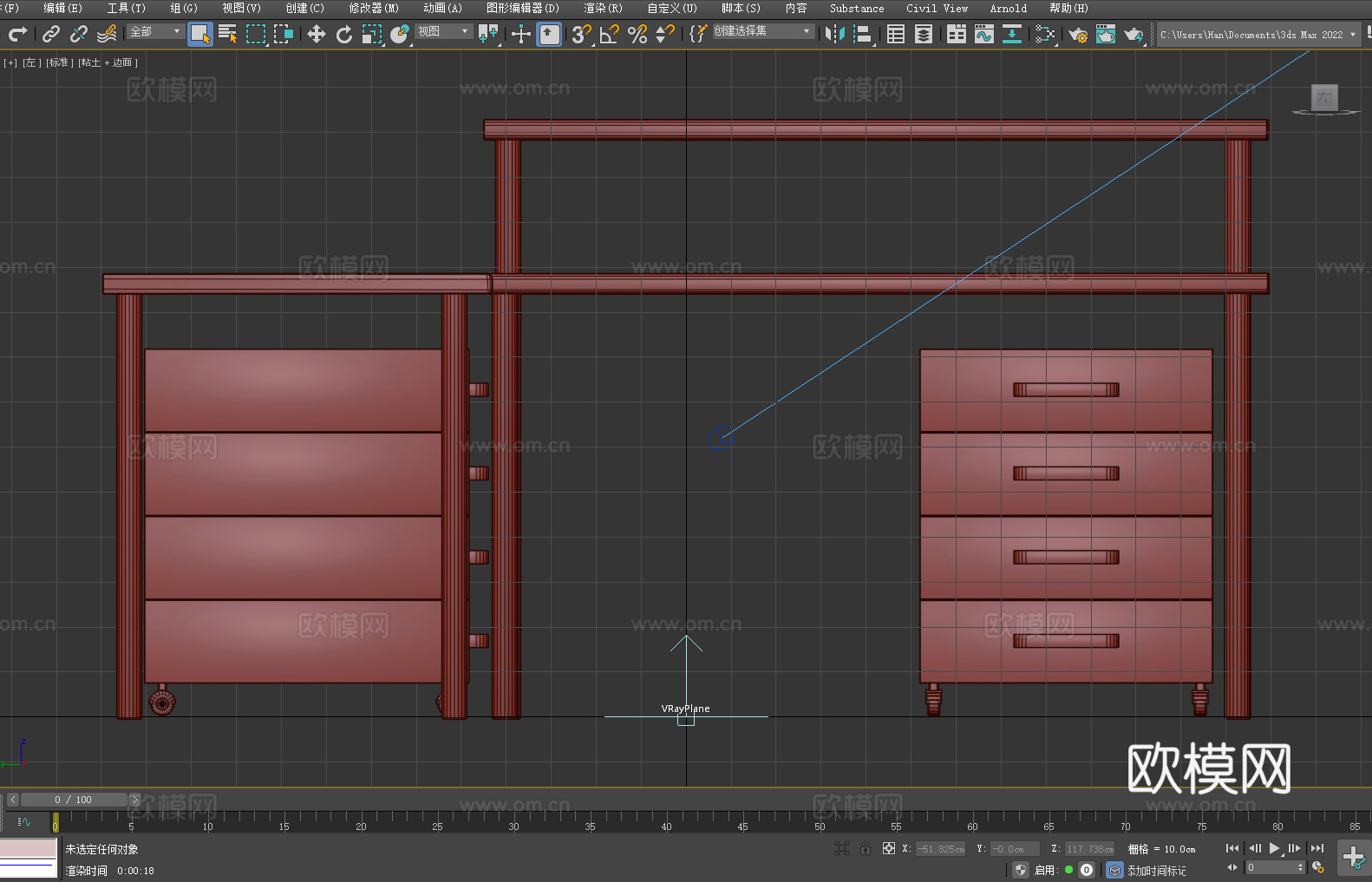This screenshot has width=1372, height=882.
Task: Open Mini Curve Editor toggle icon
Action: tap(23, 821)
